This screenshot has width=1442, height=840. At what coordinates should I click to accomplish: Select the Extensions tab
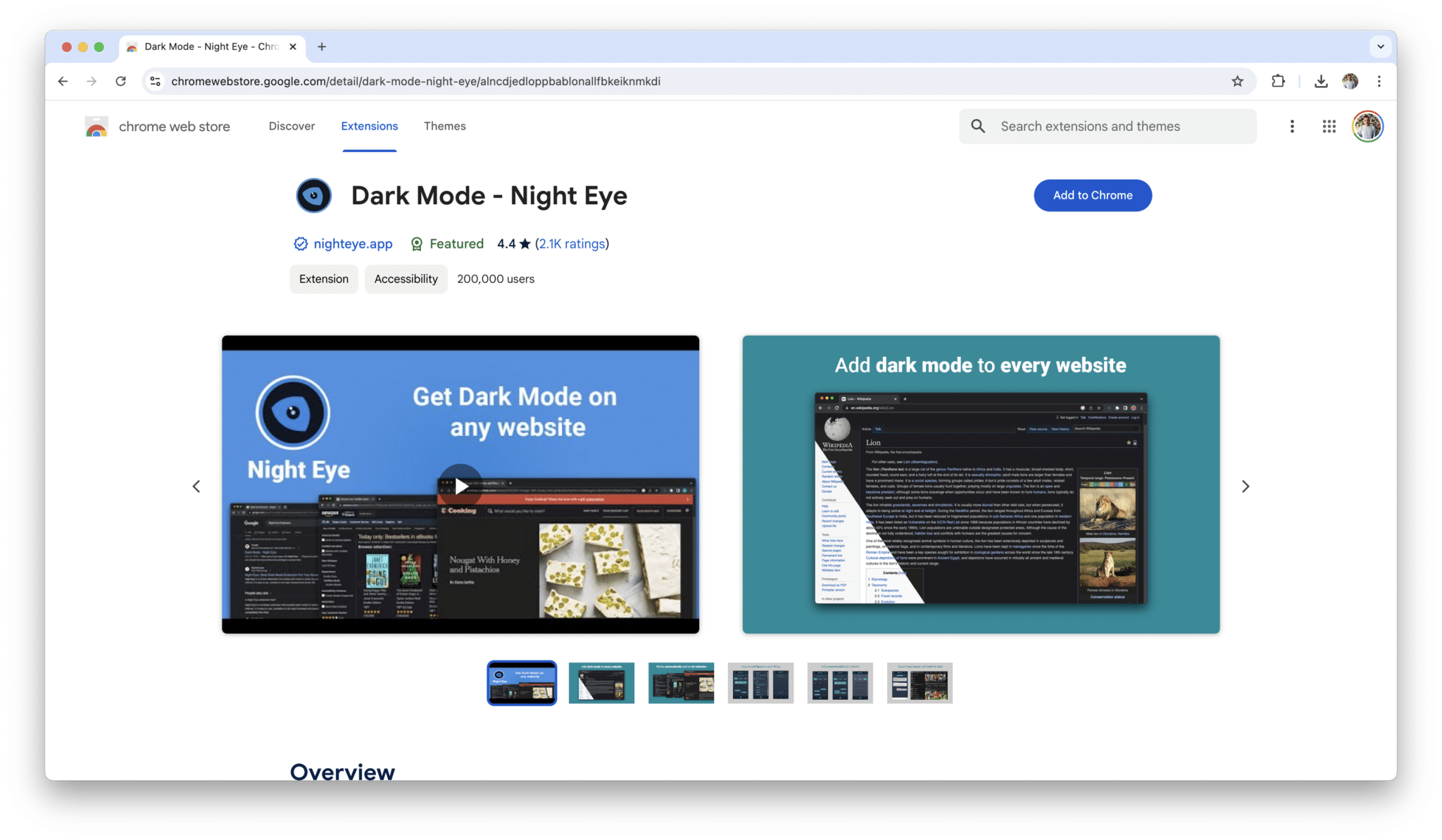(370, 126)
